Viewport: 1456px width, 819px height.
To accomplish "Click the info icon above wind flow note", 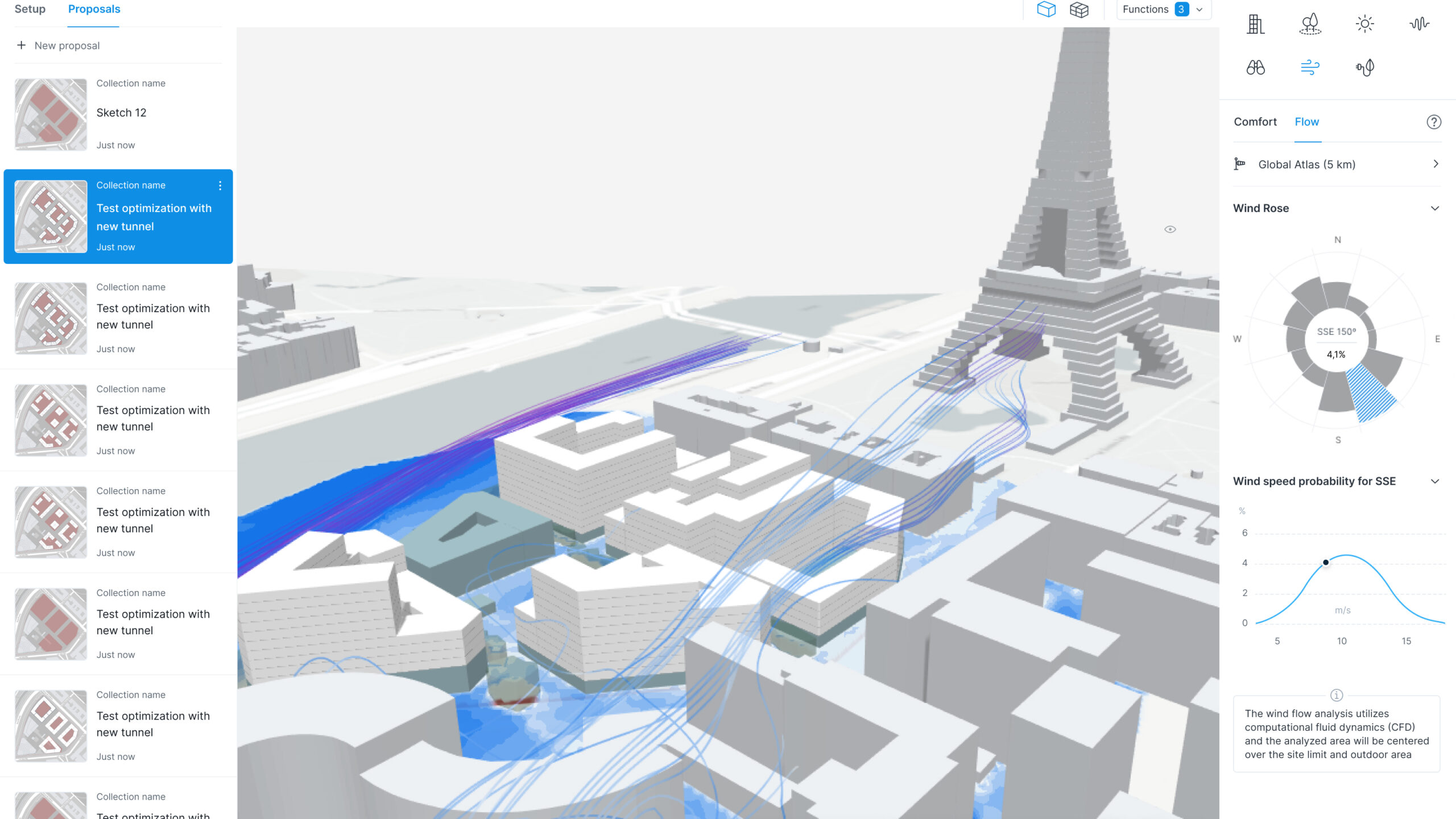I will pyautogui.click(x=1337, y=695).
